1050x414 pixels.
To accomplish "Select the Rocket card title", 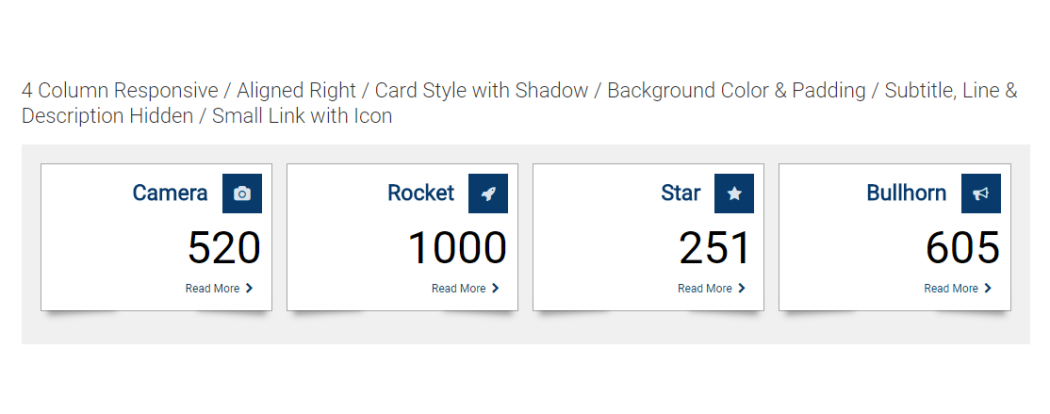I will (421, 193).
